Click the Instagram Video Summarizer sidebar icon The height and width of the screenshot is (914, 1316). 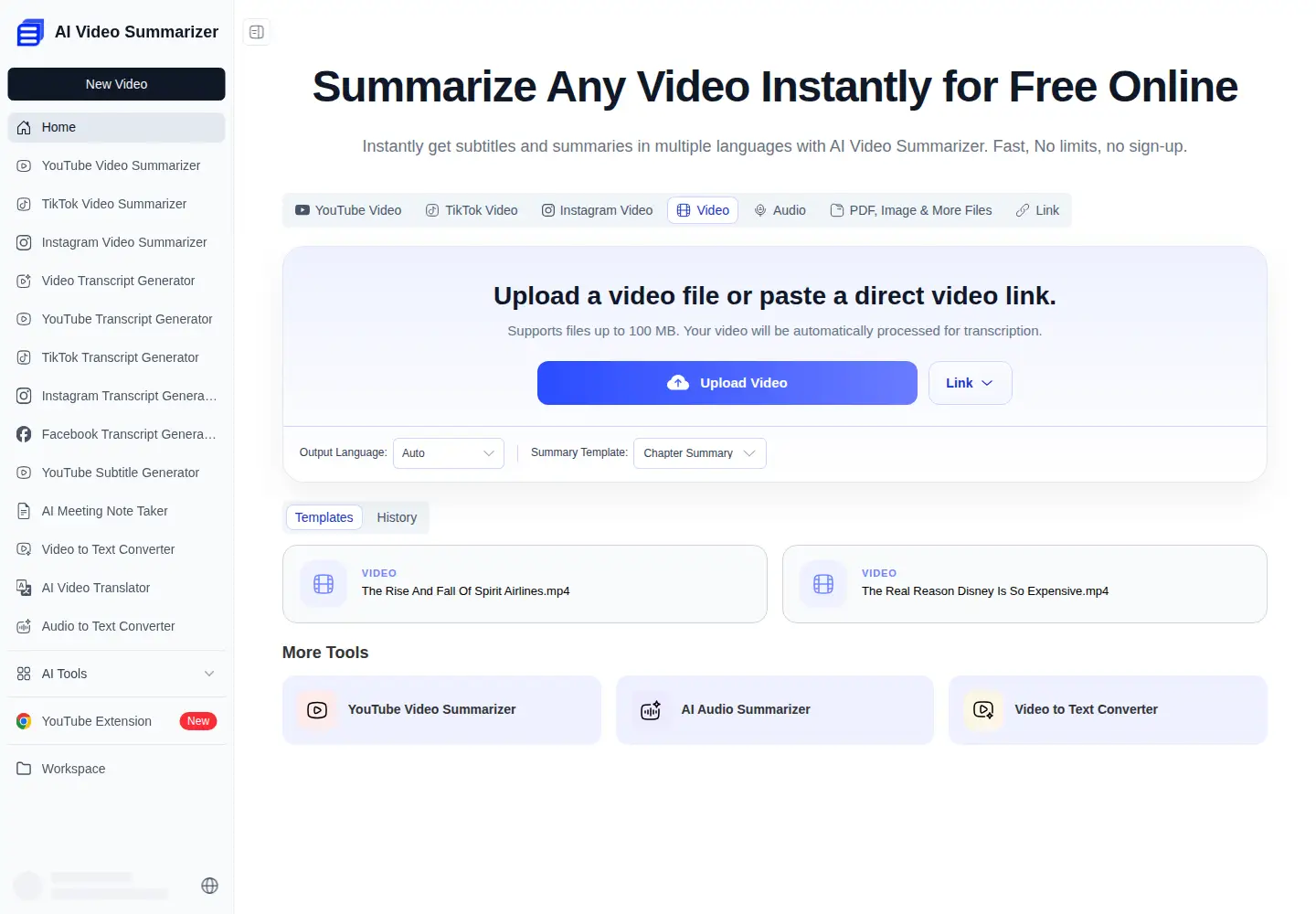(24, 242)
